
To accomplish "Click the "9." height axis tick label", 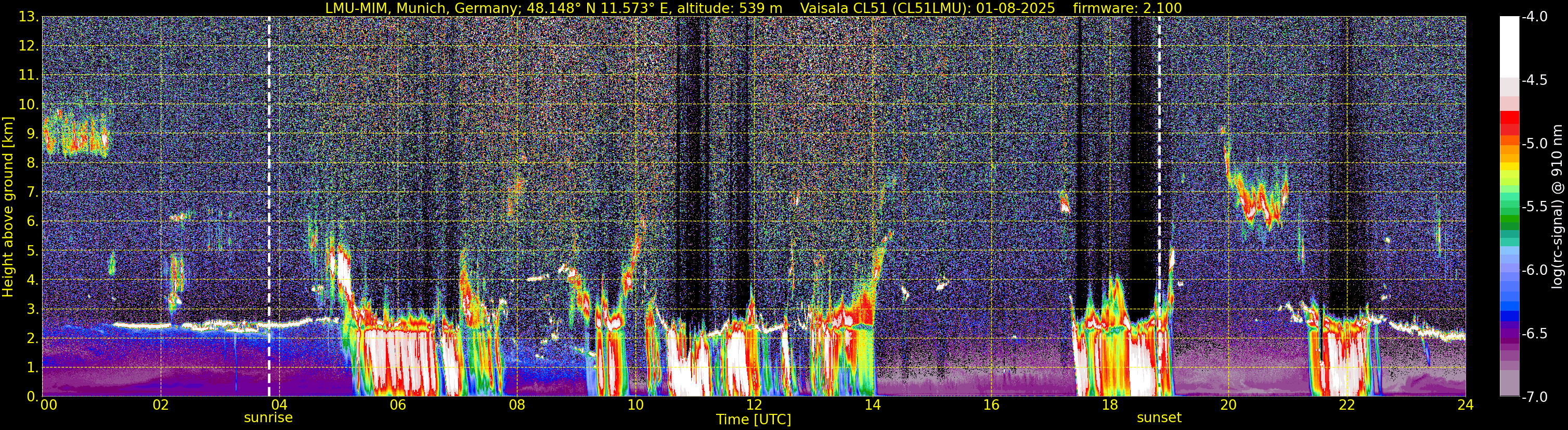I will coord(32,133).
